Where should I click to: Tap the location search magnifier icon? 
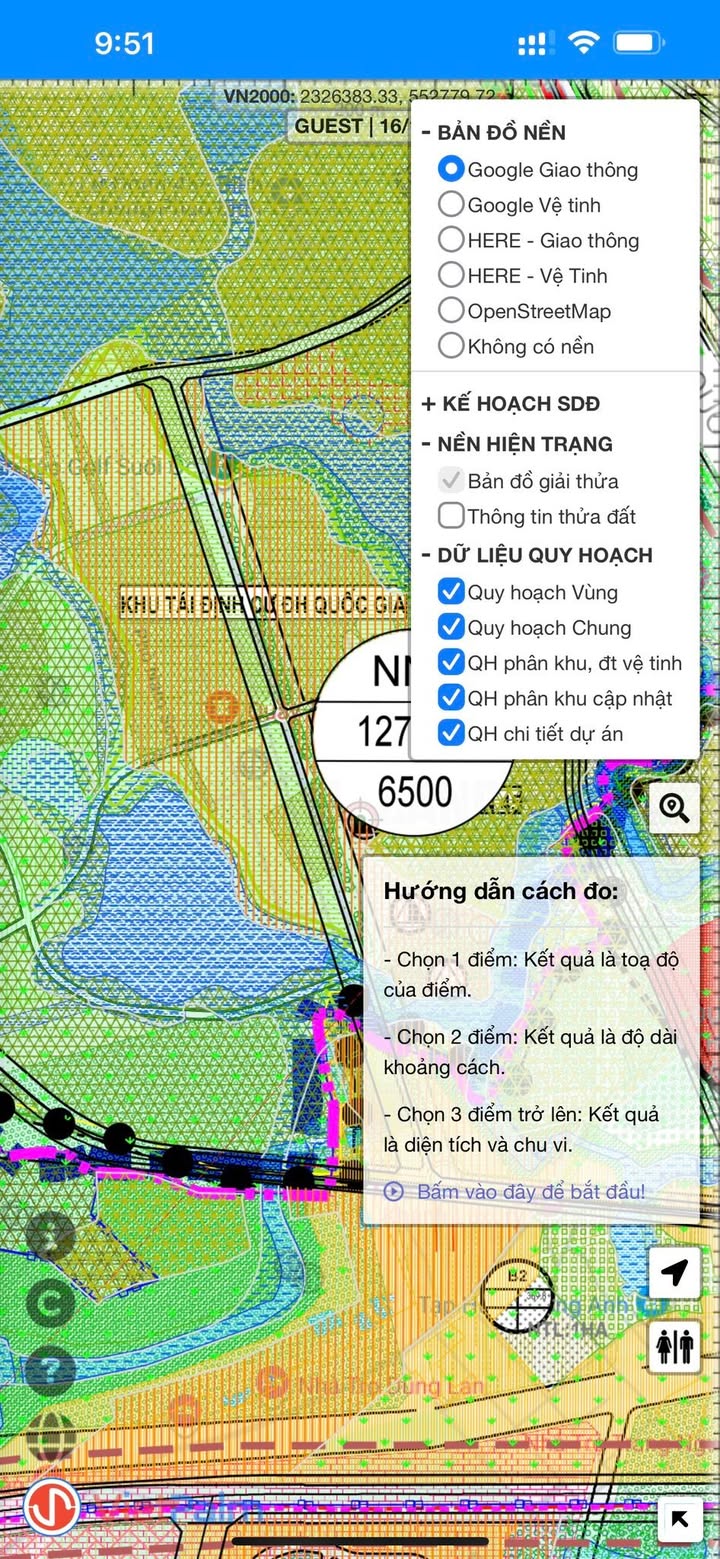tap(674, 808)
